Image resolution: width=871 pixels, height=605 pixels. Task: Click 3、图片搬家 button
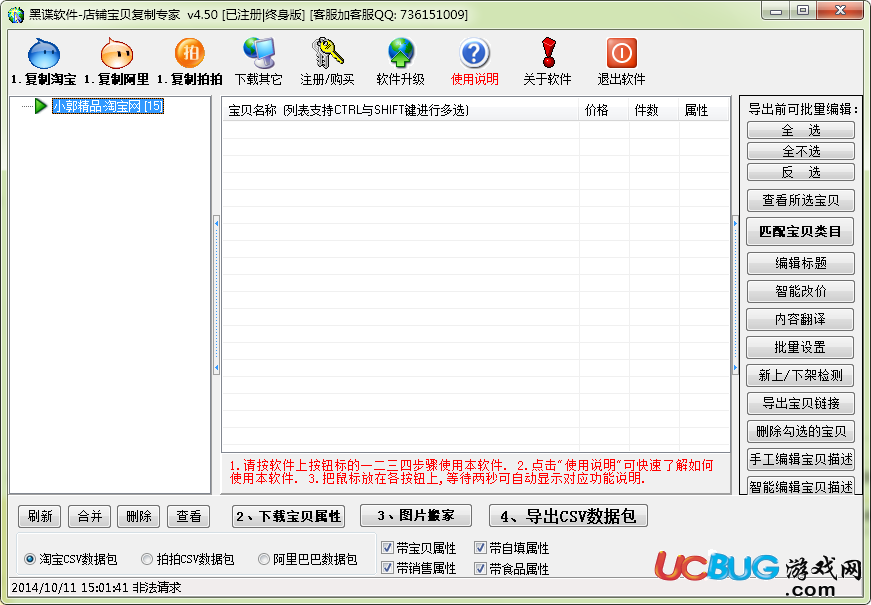coord(416,516)
